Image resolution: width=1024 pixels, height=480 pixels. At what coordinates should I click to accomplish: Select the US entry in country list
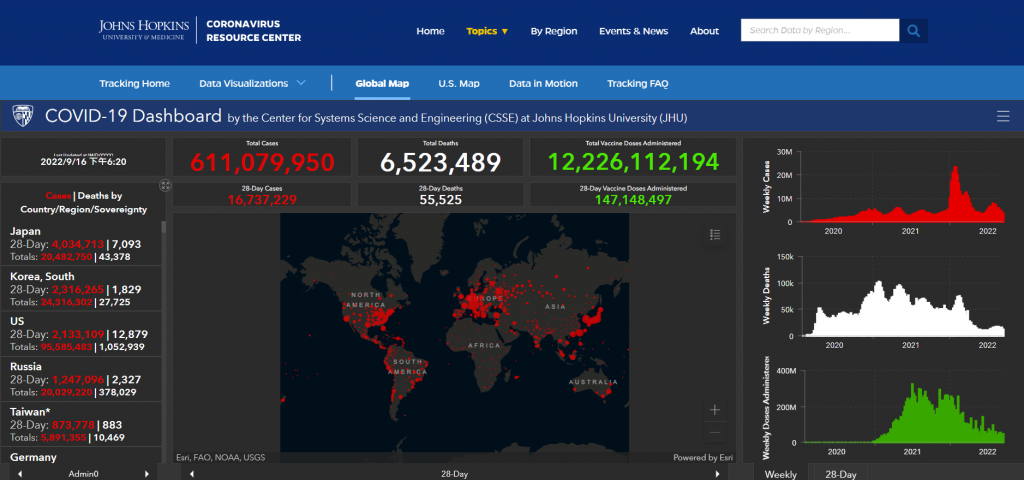(x=81, y=333)
